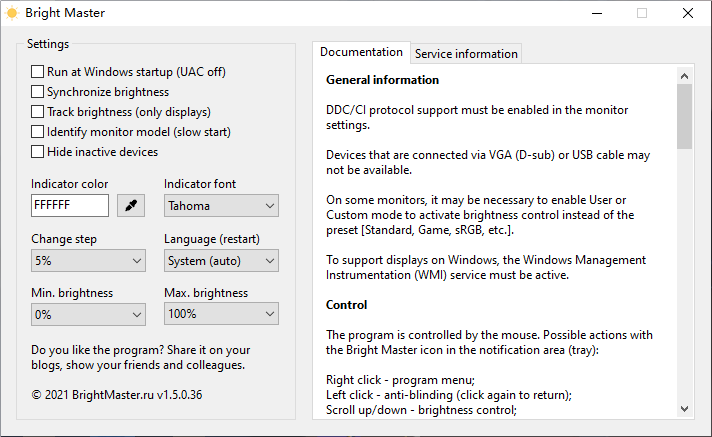This screenshot has height=437, width=712.
Task: Click the Indicator color FFFFFF field
Action: [69, 206]
